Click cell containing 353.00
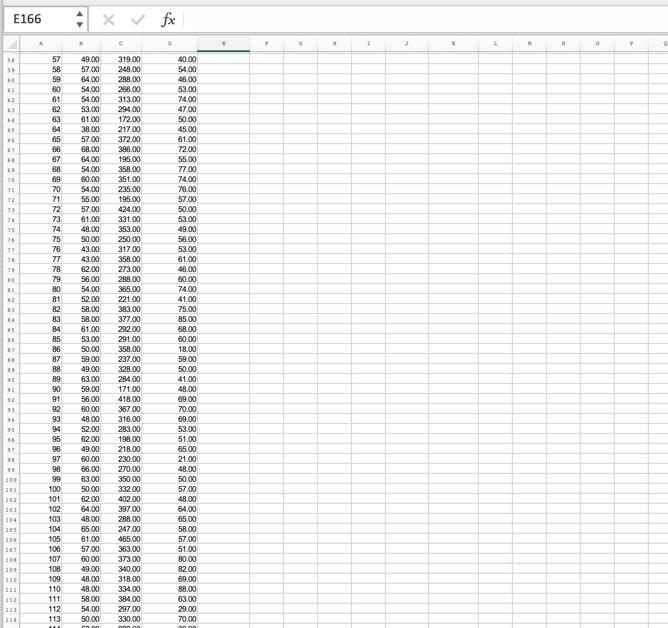668x628 pixels. (x=121, y=229)
